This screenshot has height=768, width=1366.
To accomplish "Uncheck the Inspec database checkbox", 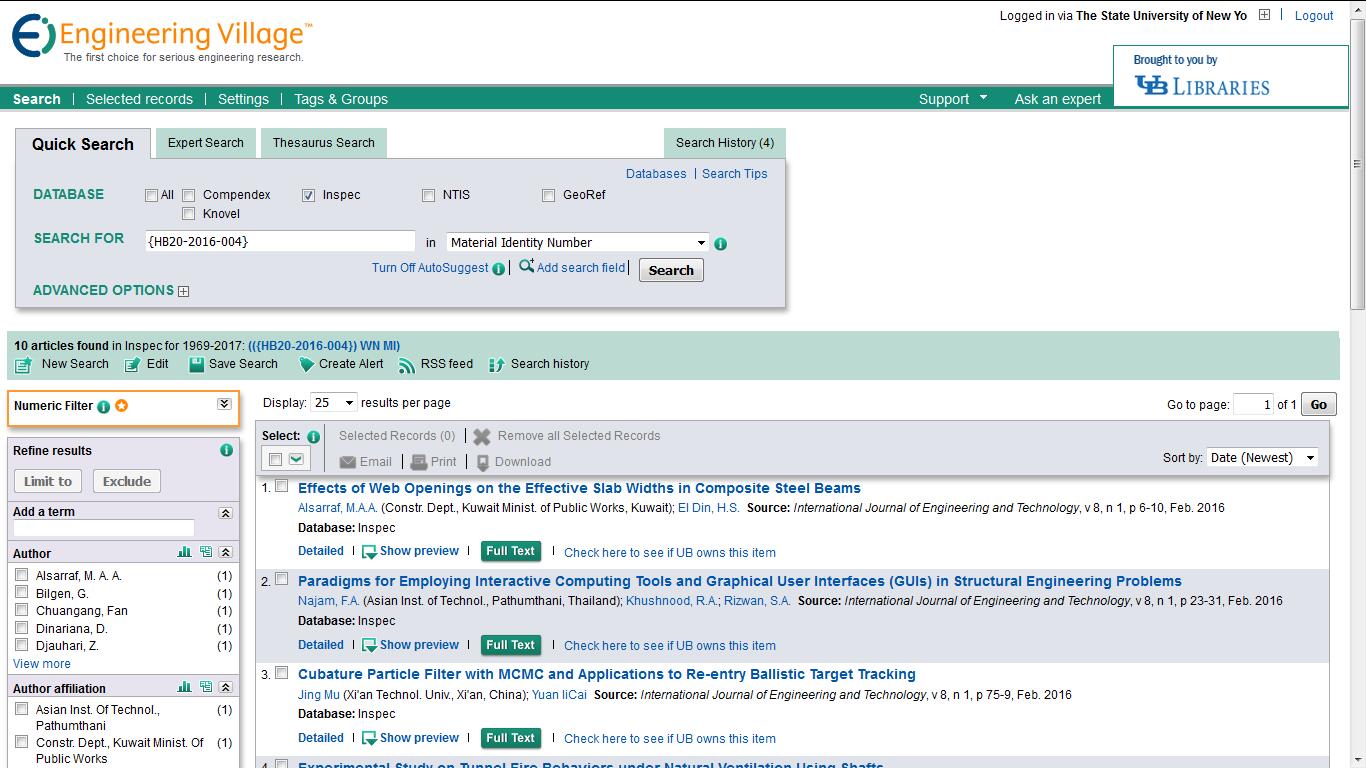I will (x=308, y=196).
